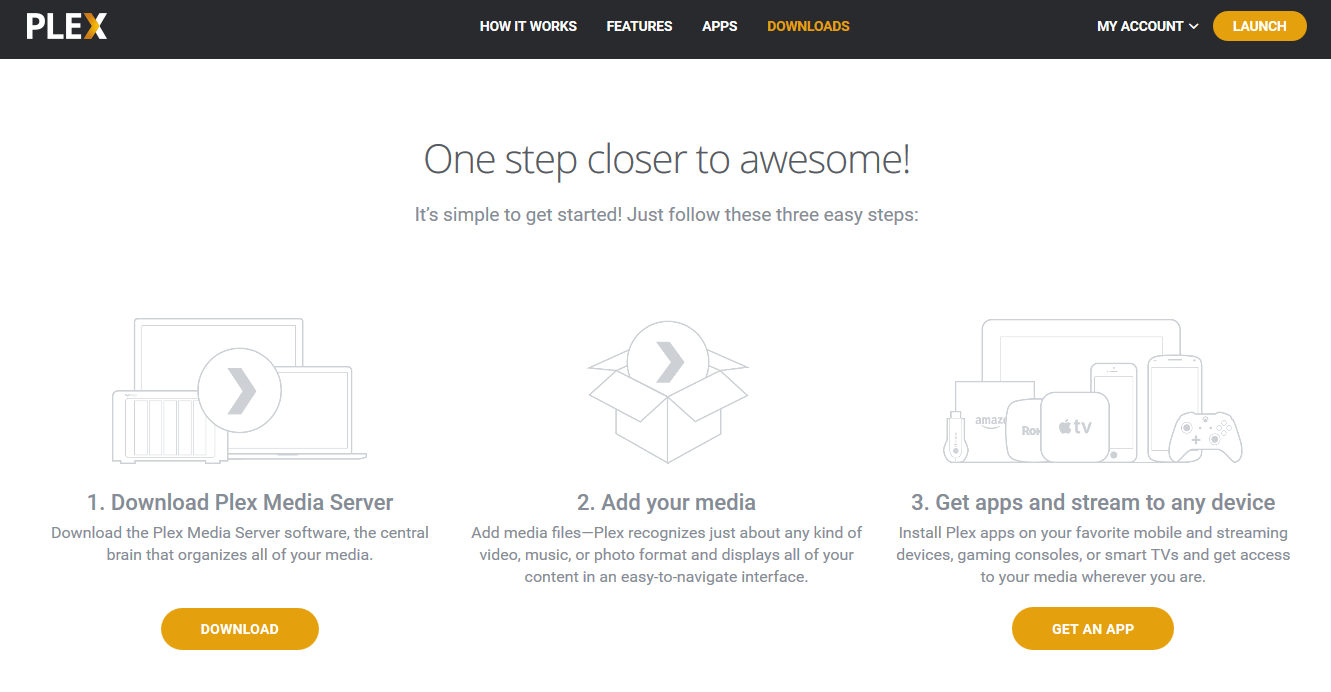Open the Apps navigation item
Screen dimensions: 1331x692
[719, 26]
